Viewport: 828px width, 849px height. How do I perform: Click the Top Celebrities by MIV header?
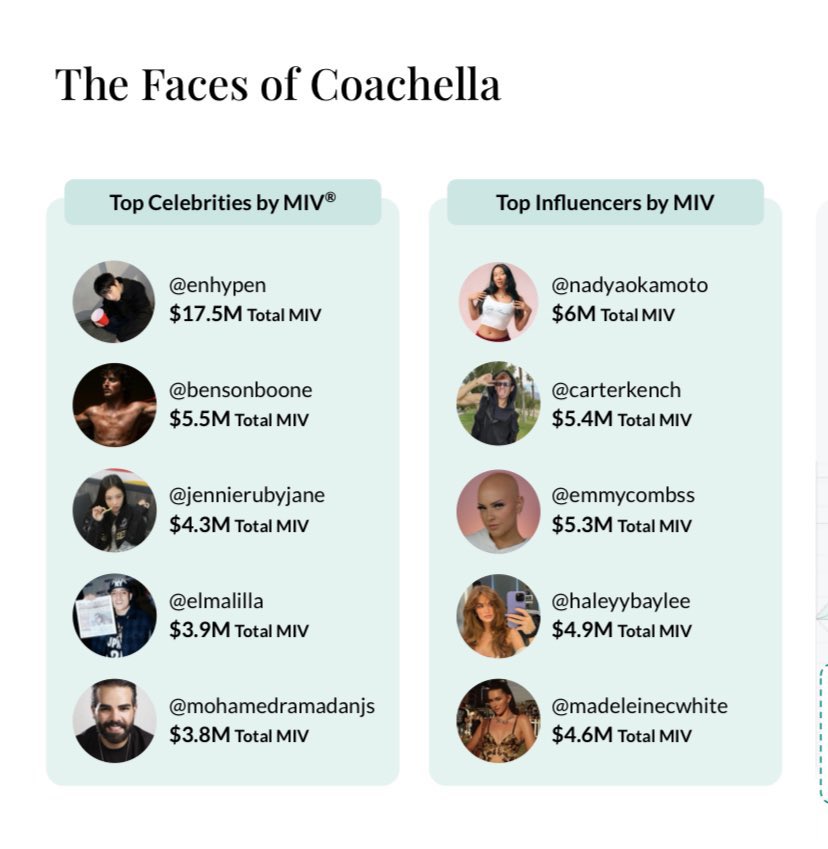click(223, 203)
